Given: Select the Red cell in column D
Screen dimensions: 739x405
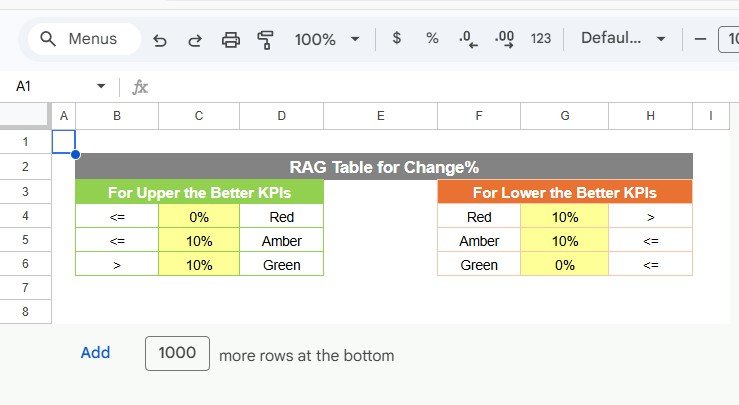Looking at the screenshot, I should click(x=281, y=217).
